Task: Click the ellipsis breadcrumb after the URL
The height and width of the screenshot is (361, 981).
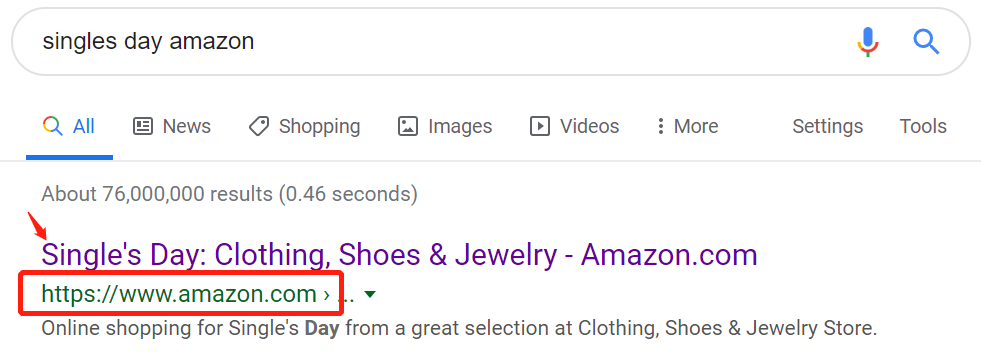Action: click(x=346, y=295)
